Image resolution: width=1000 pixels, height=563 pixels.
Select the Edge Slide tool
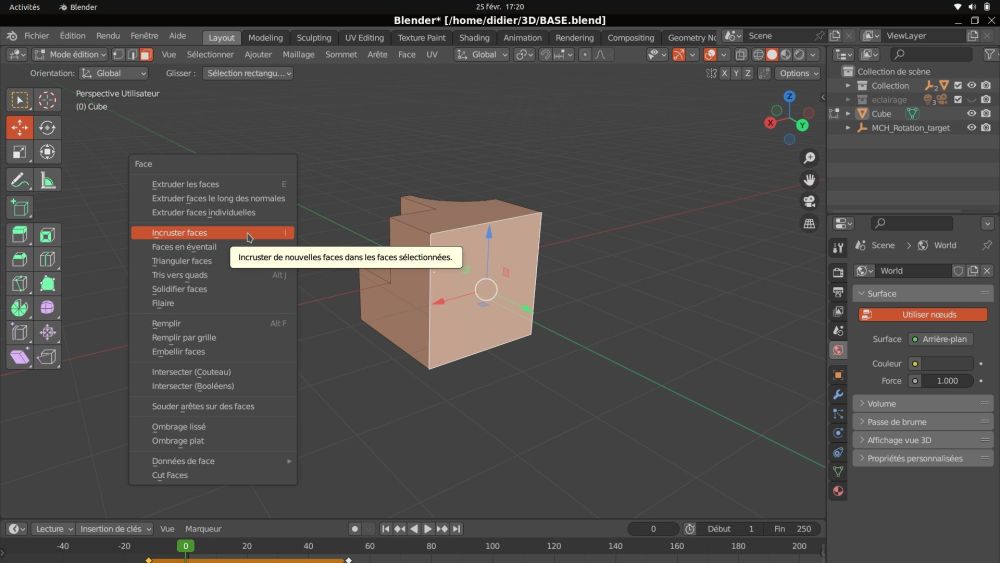(19, 332)
